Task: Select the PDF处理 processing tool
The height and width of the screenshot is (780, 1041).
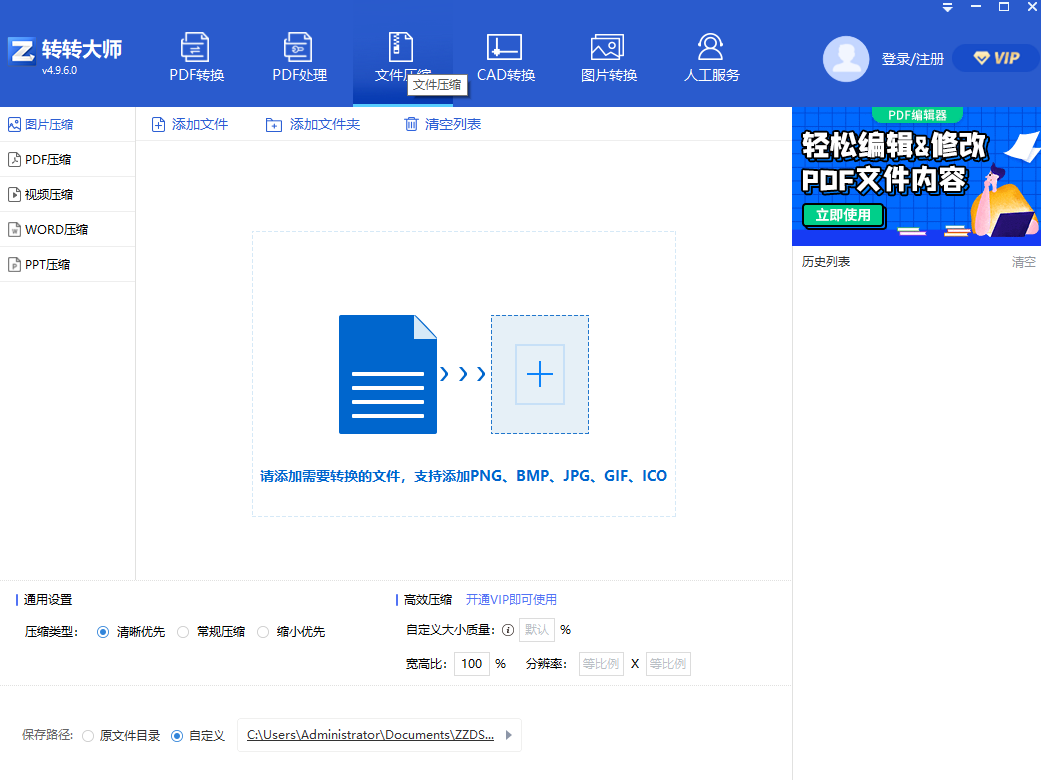Action: tap(299, 55)
